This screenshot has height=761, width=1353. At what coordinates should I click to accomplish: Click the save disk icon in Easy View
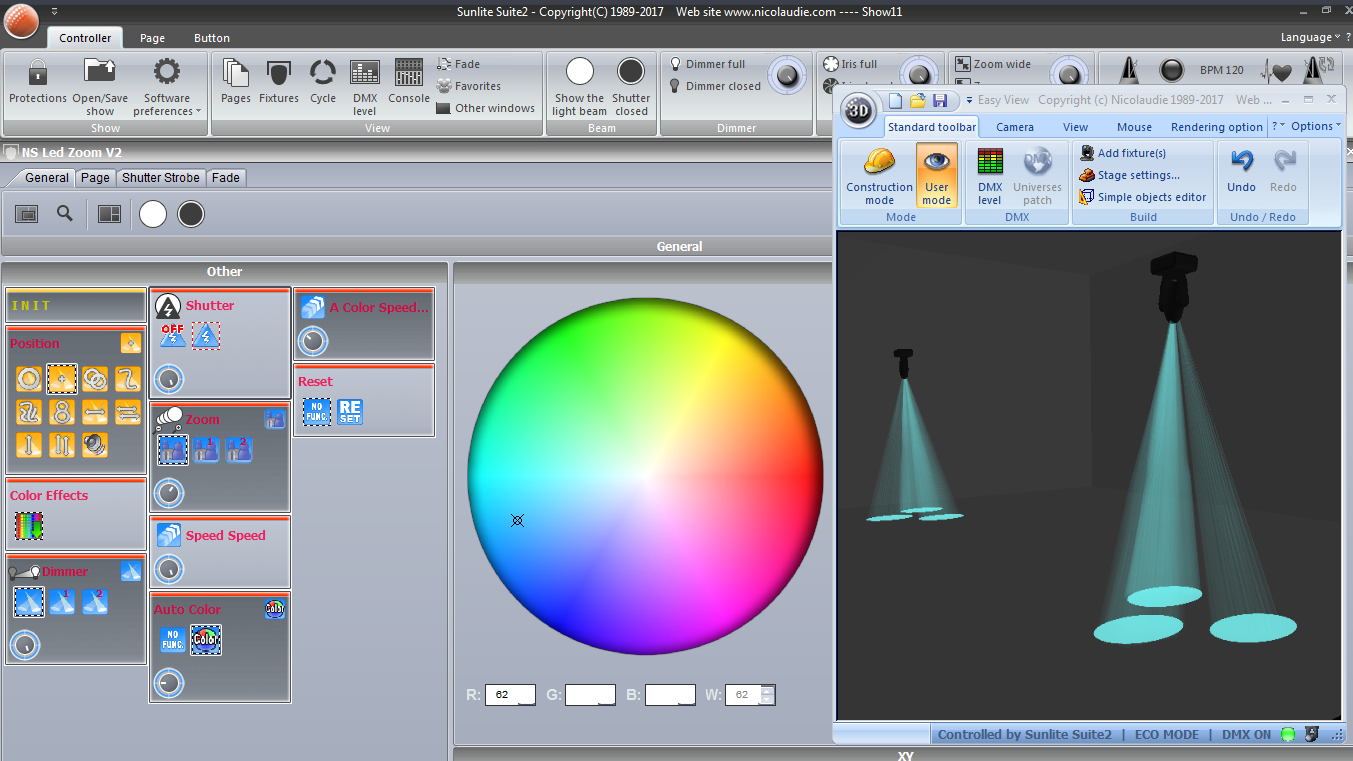940,101
